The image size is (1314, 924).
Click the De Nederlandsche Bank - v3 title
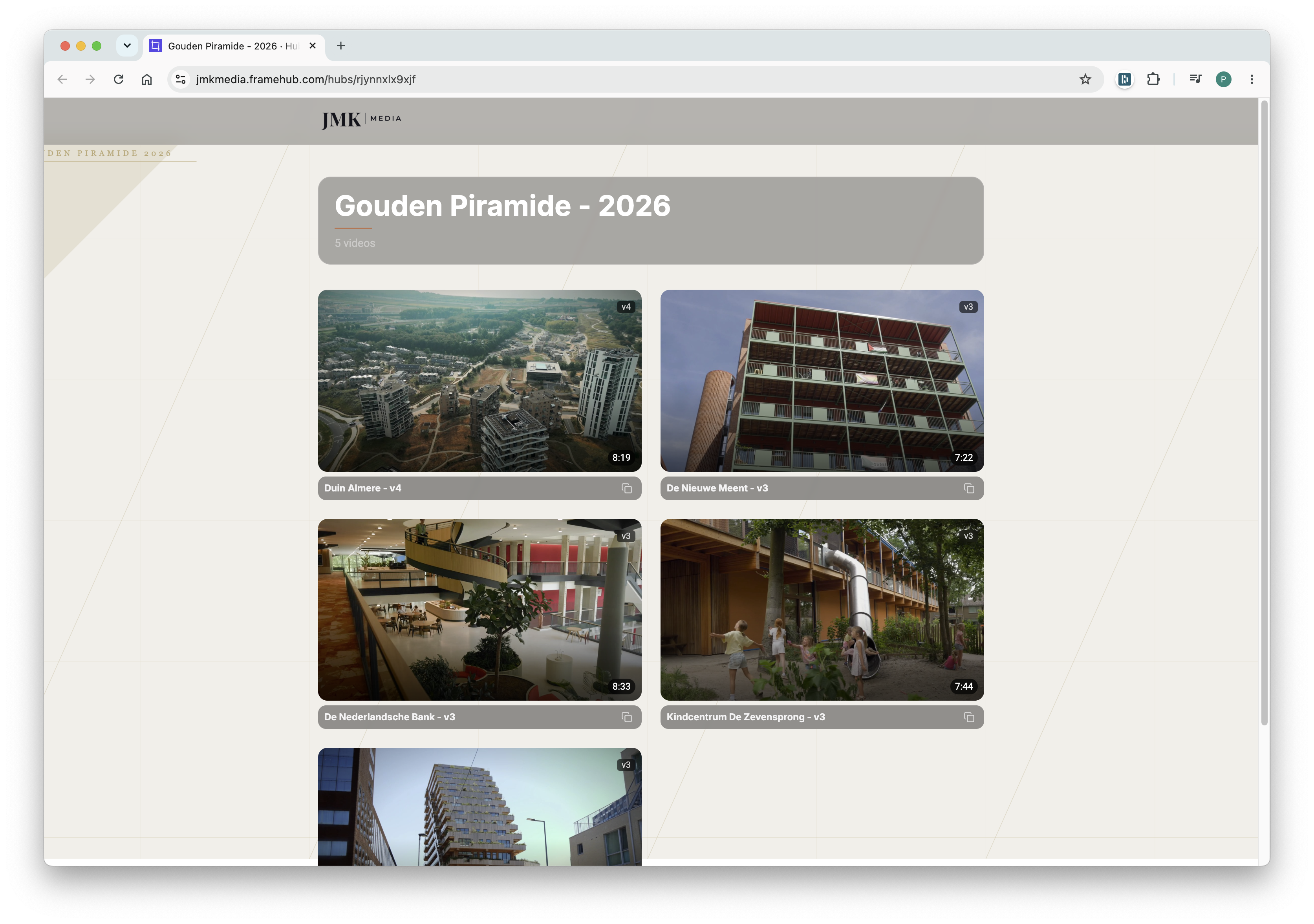point(390,717)
